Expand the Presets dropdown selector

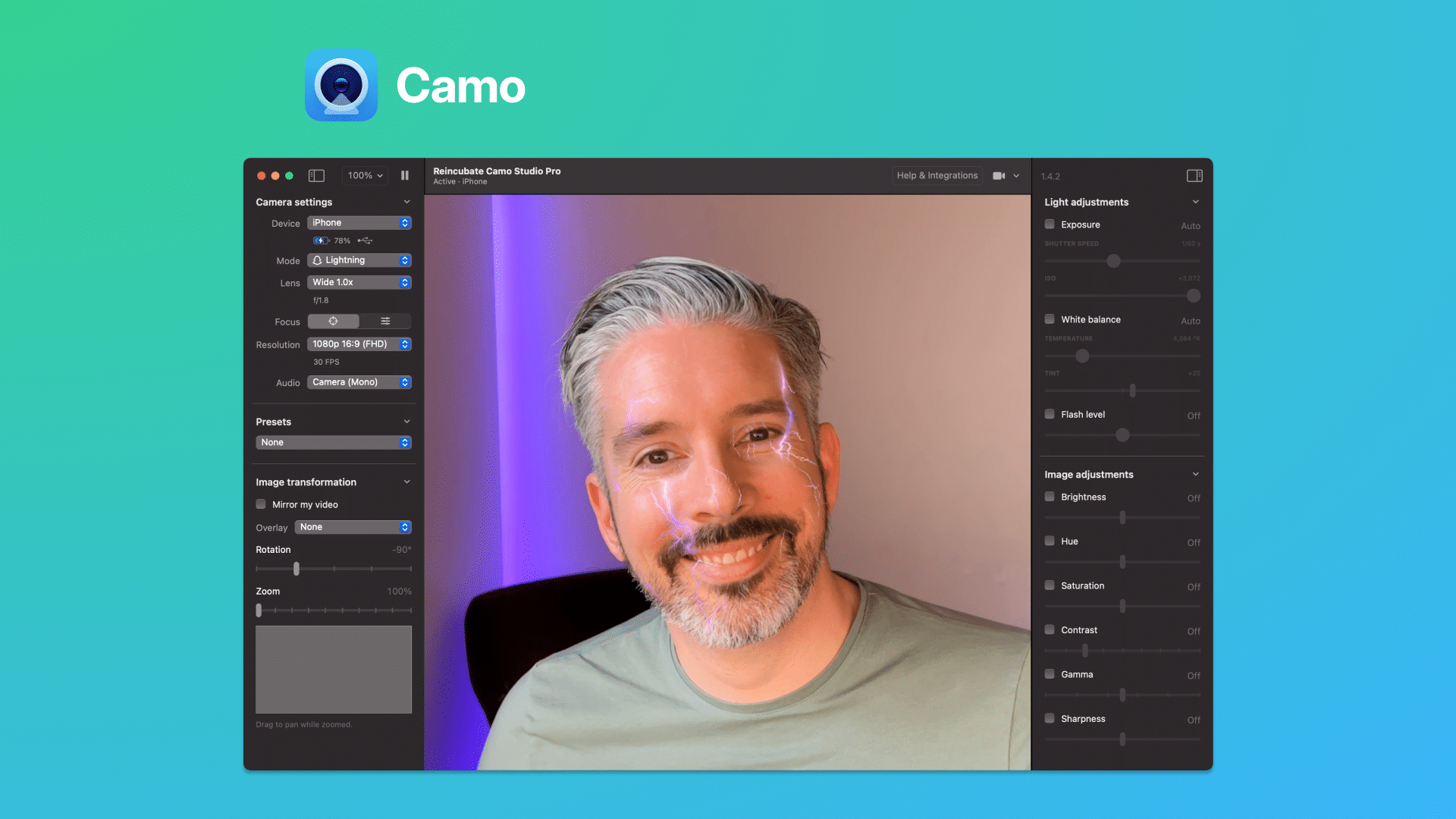333,442
